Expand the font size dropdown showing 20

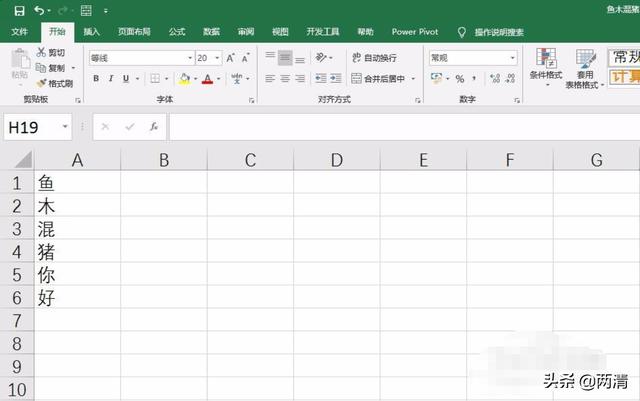tap(217, 58)
